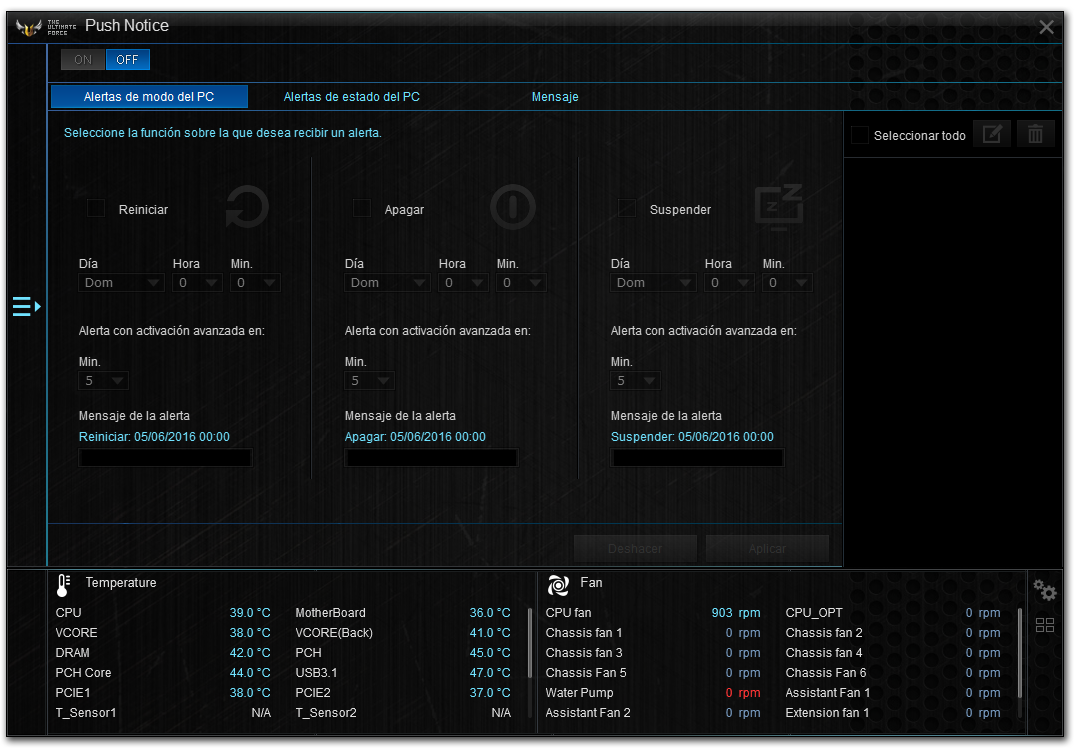Click the VCORE temperature row
Image resolution: width=1080 pixels, height=749 pixels.
click(163, 633)
